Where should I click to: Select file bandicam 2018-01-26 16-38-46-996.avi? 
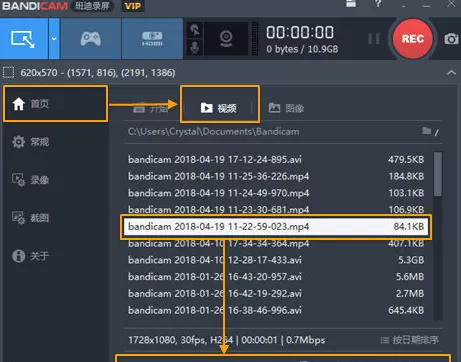pos(276,310)
